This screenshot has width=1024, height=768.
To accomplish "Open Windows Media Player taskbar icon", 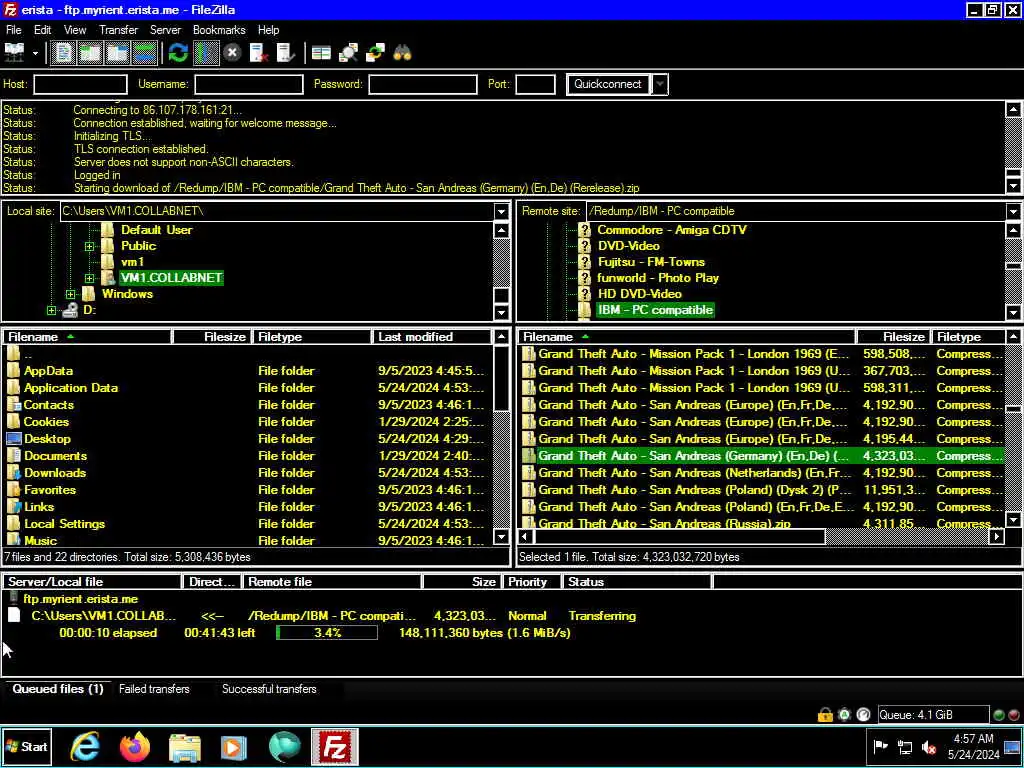I will coord(234,747).
